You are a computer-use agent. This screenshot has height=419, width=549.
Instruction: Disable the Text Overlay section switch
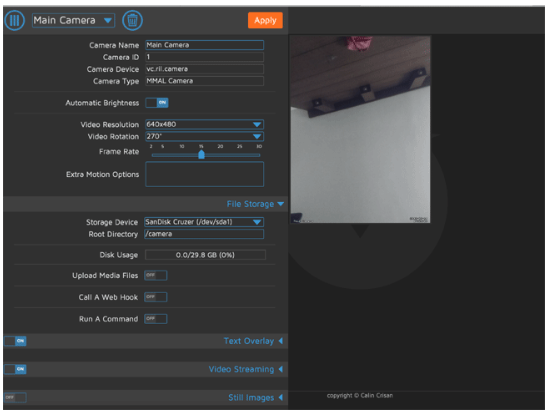[15, 341]
